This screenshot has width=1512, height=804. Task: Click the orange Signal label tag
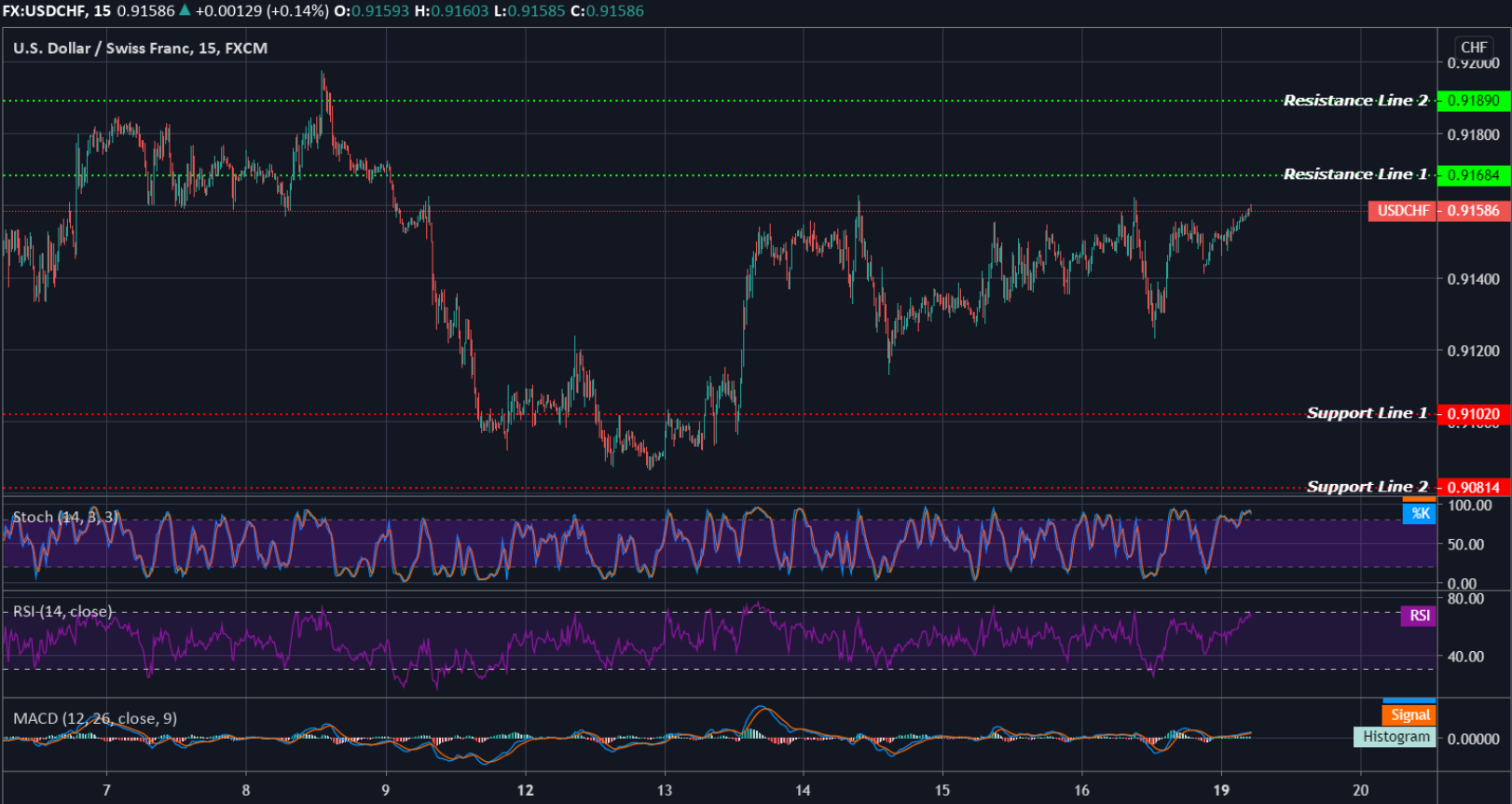click(x=1409, y=714)
